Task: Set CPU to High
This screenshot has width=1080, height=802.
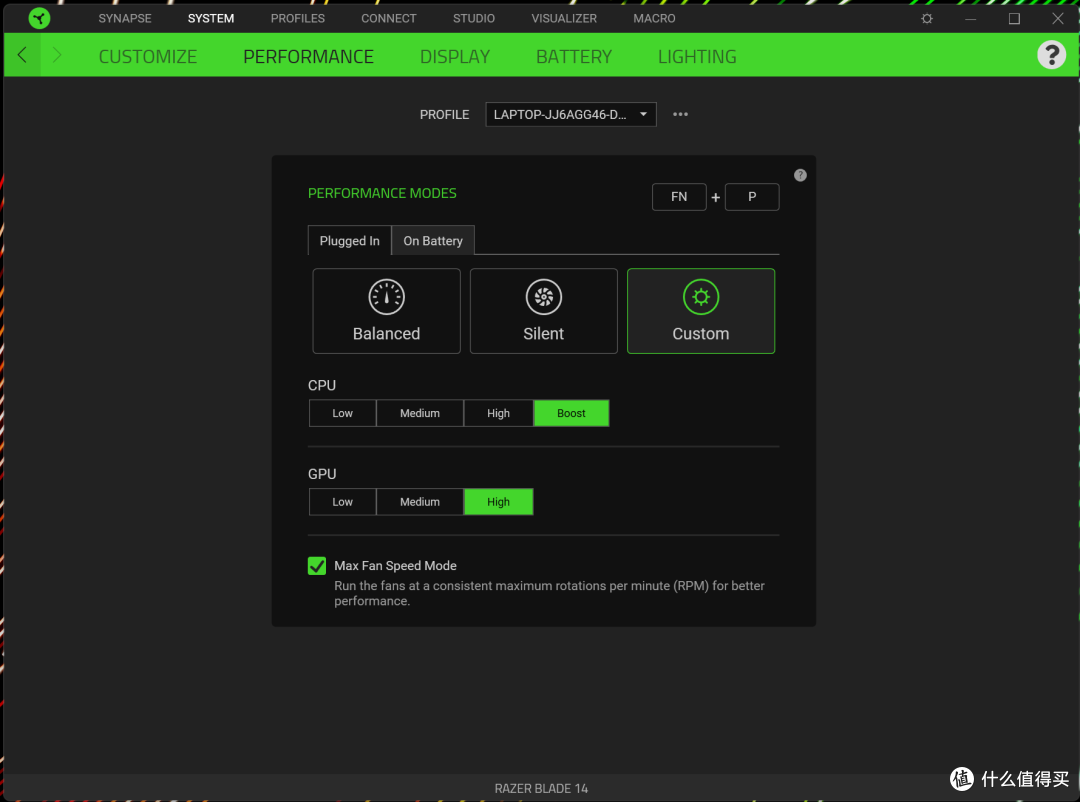Action: tap(498, 413)
